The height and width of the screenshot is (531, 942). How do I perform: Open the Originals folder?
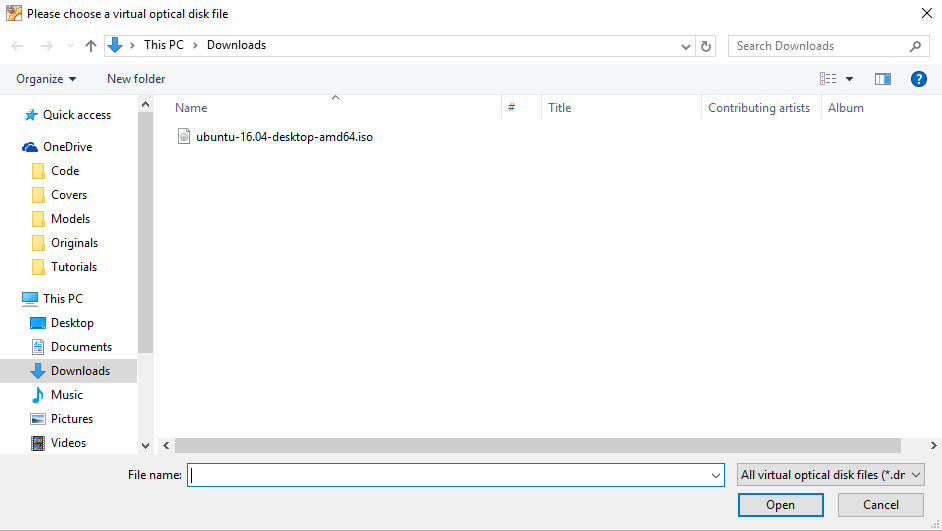[74, 243]
